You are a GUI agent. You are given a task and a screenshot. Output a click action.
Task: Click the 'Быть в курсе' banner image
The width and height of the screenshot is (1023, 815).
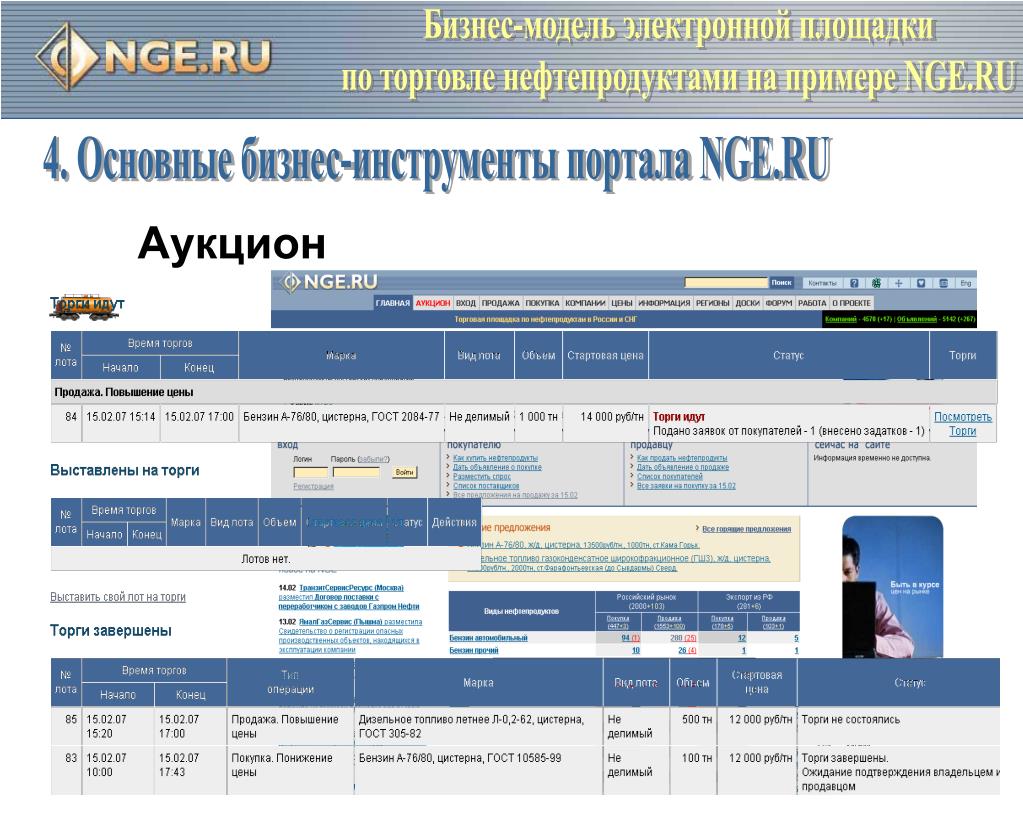(893, 587)
